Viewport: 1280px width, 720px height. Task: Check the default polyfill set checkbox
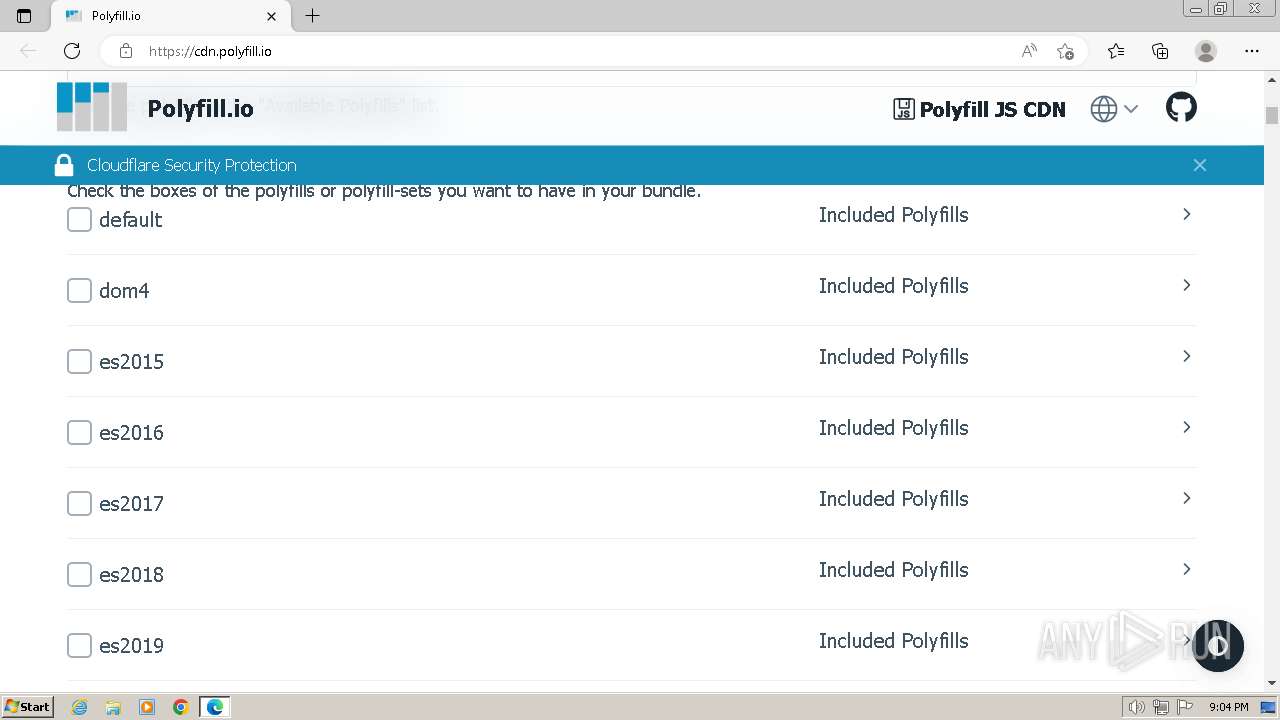pyautogui.click(x=79, y=219)
